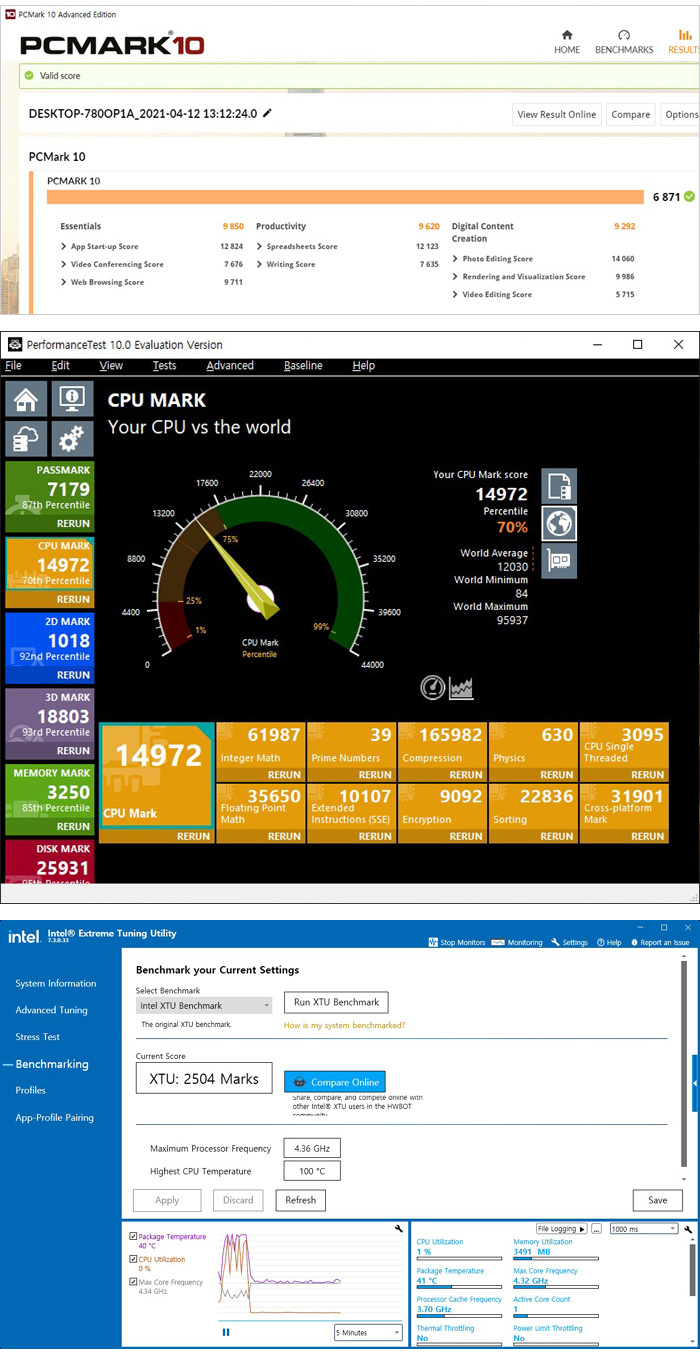
Task: Open Tests menu in PerformanceTest
Action: coord(164,366)
